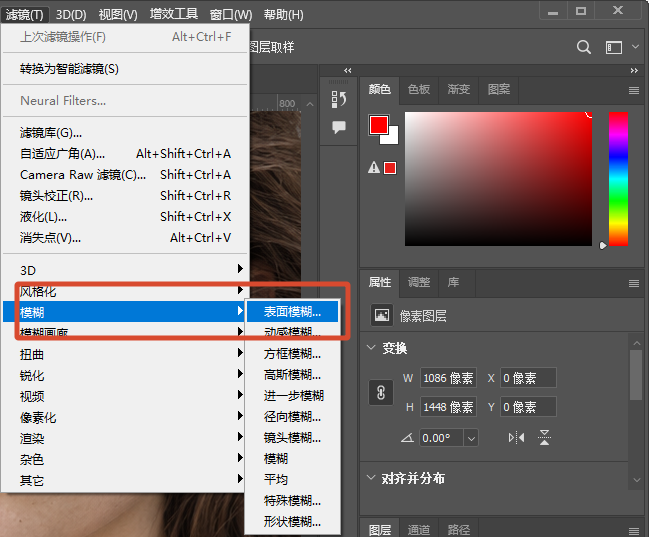Select 高斯模糊... Gaussian blur

292,375
